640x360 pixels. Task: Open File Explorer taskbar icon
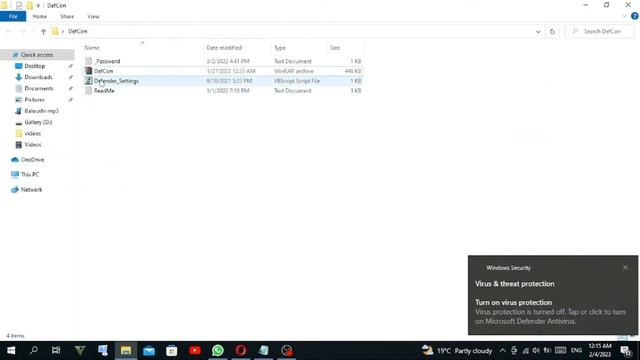tap(126, 350)
